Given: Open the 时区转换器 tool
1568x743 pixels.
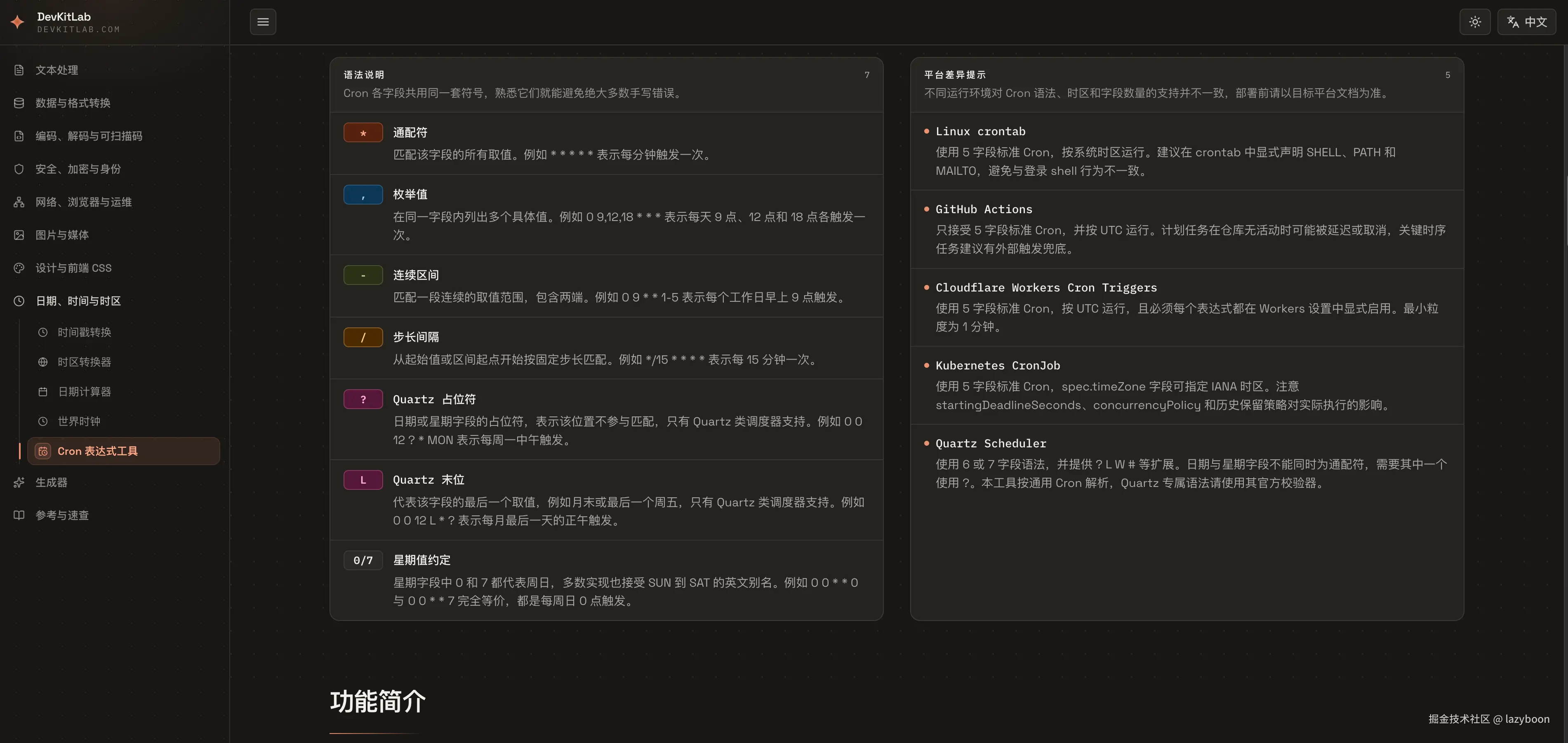Looking at the screenshot, I should click(x=124, y=362).
